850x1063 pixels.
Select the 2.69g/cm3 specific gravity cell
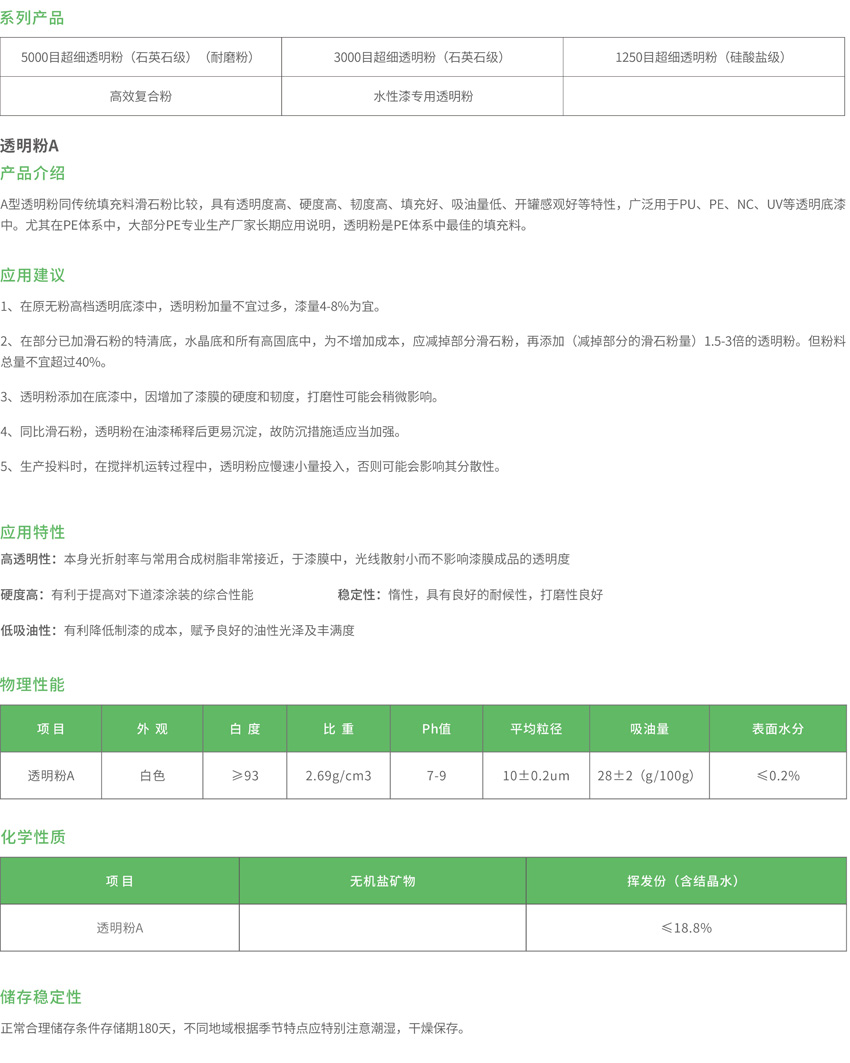tap(338, 775)
